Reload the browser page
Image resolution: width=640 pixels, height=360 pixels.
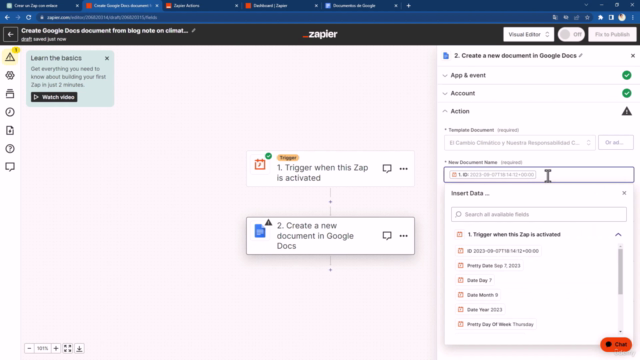coord(29,17)
